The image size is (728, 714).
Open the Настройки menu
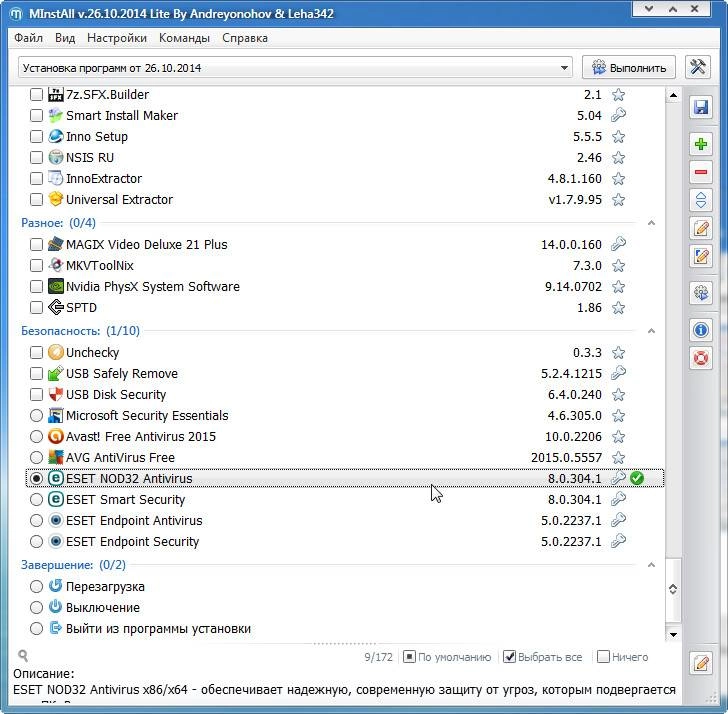[117, 38]
